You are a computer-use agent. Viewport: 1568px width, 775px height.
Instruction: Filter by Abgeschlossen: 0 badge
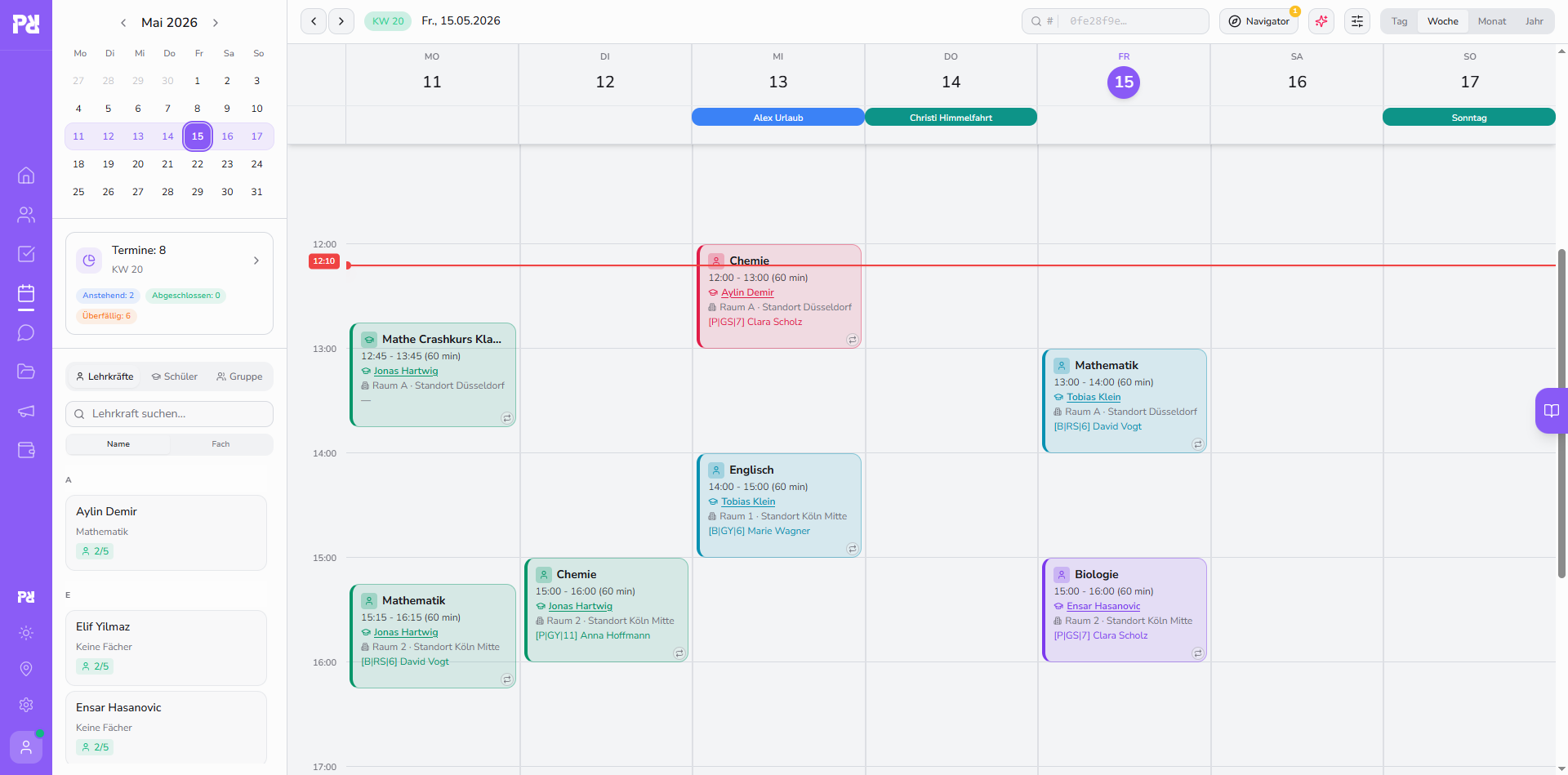[186, 296]
